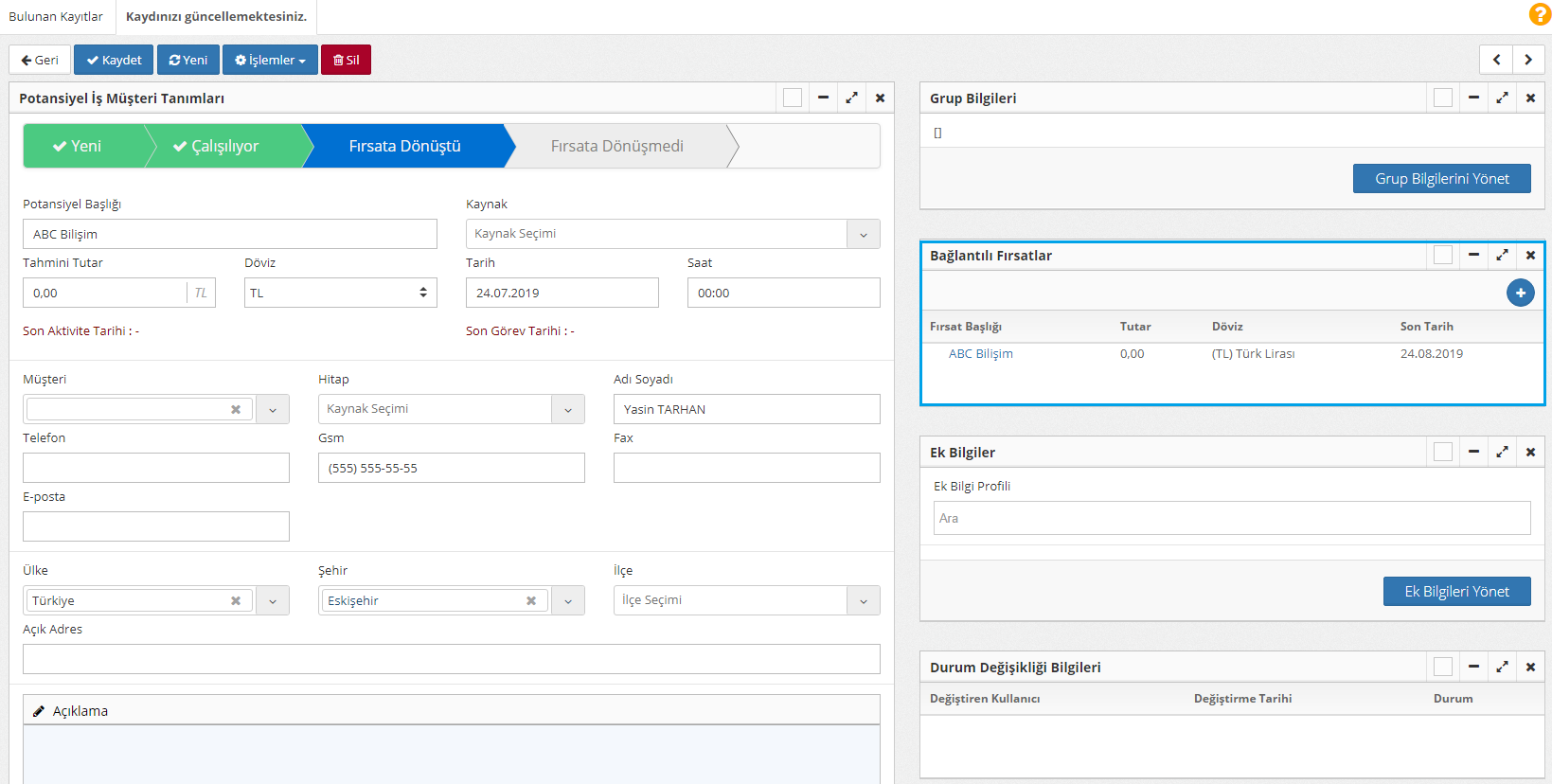Toggle checkbox in Durum Değişikliği Bilgileri header
This screenshot has width=1552, height=784.
tap(1443, 667)
